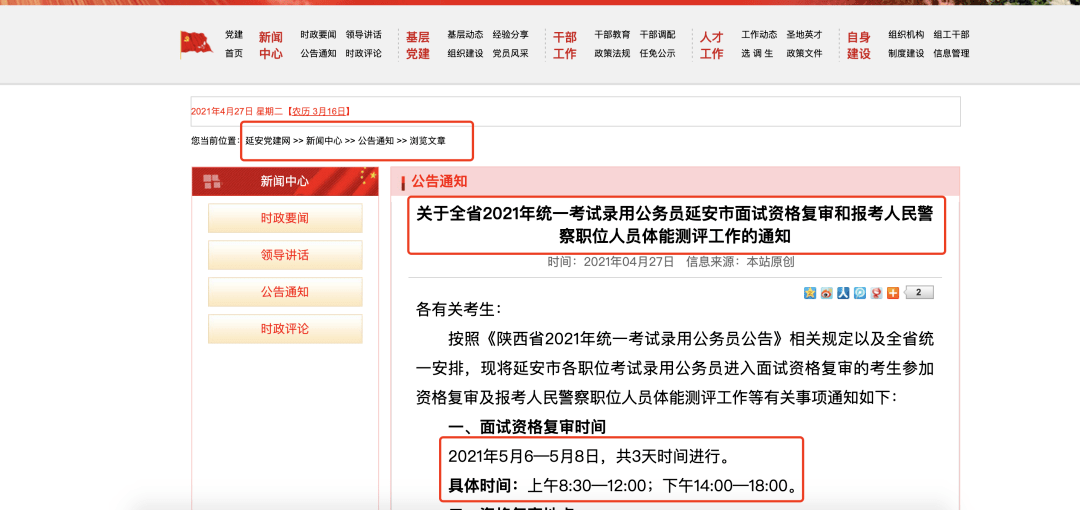Screen dimensions: 1080x510
Task: Open 基层动态 link
Action: [465, 34]
